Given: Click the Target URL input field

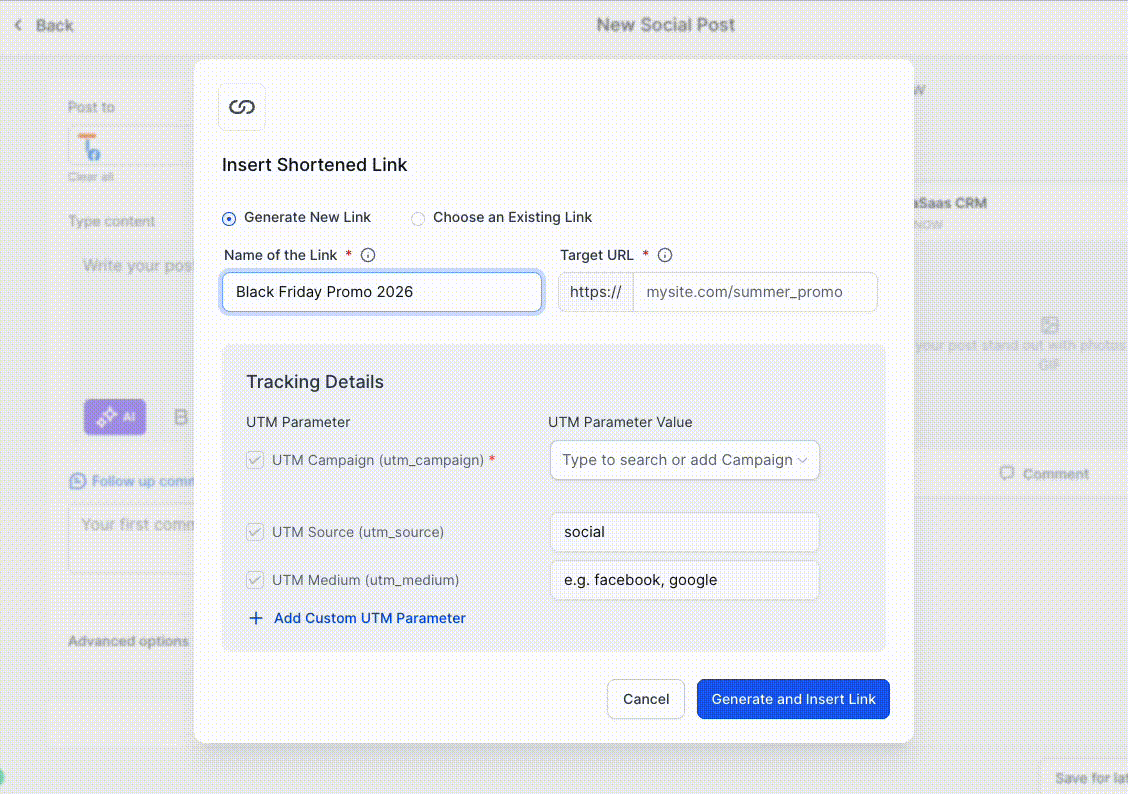Looking at the screenshot, I should click(x=755, y=292).
